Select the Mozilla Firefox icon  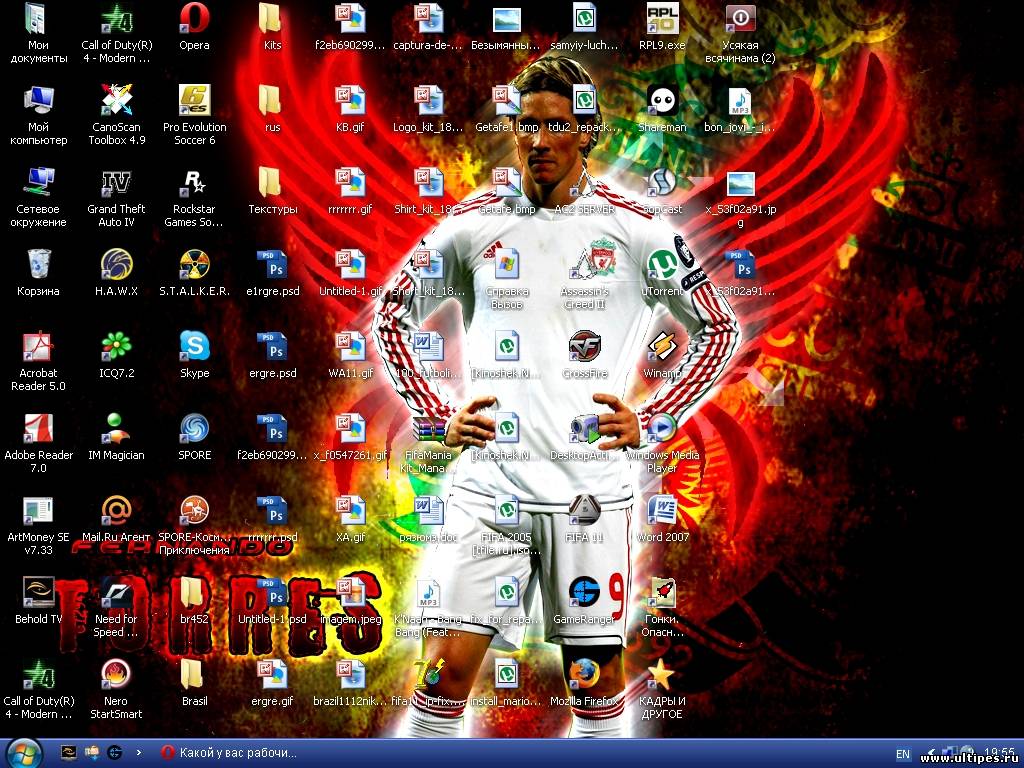584,675
